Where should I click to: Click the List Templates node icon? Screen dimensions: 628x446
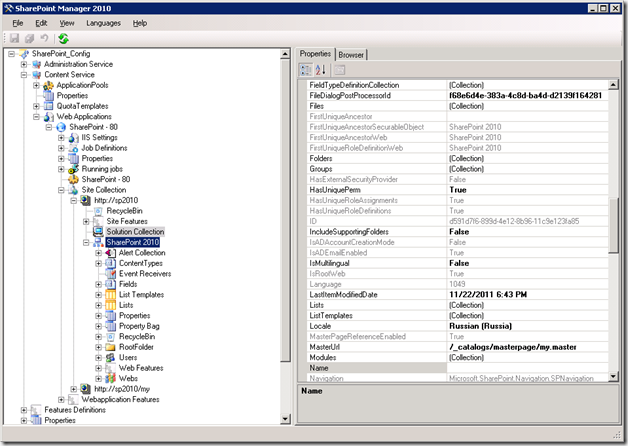pyautogui.click(x=111, y=295)
